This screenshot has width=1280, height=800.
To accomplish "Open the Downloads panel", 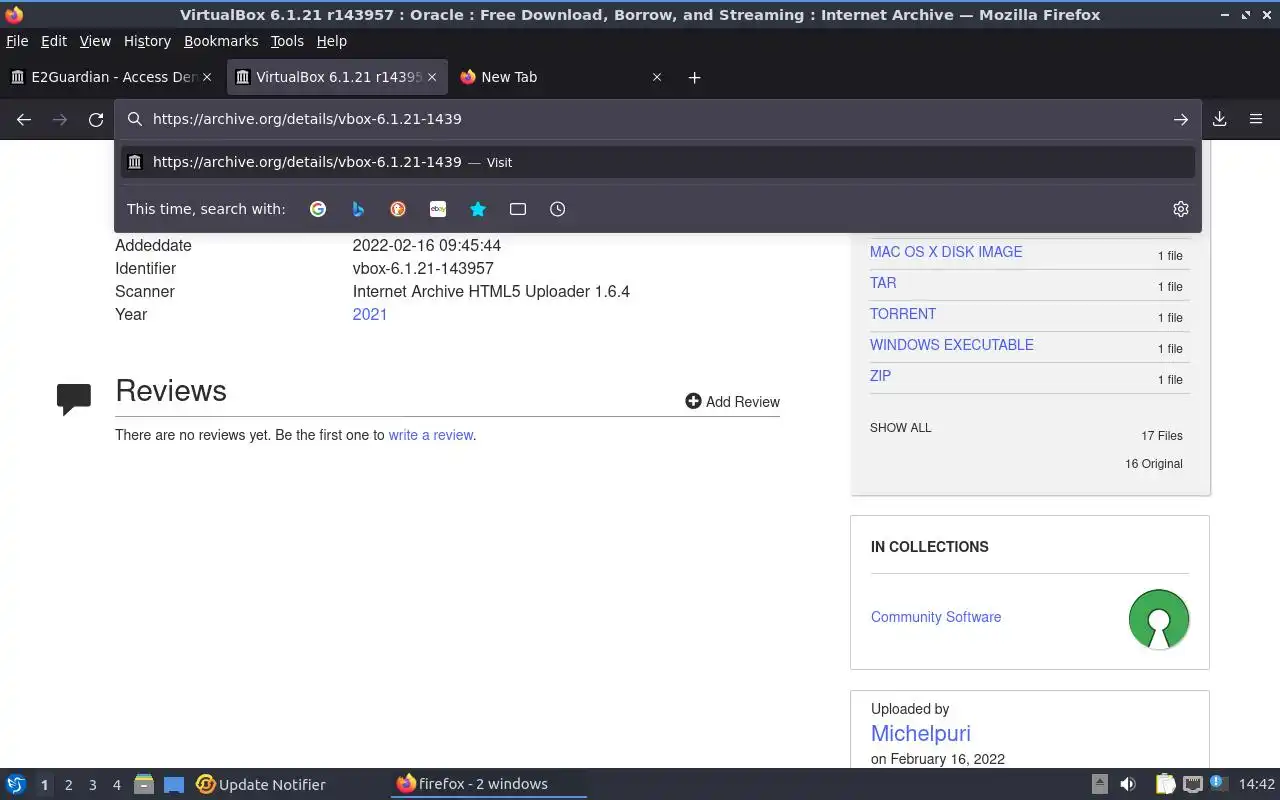I will [x=1220, y=119].
